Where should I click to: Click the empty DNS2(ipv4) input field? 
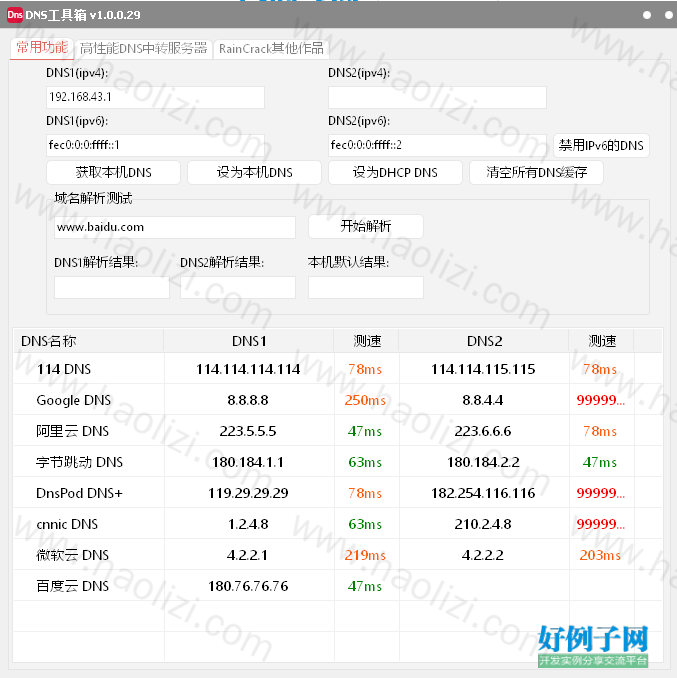(x=437, y=97)
